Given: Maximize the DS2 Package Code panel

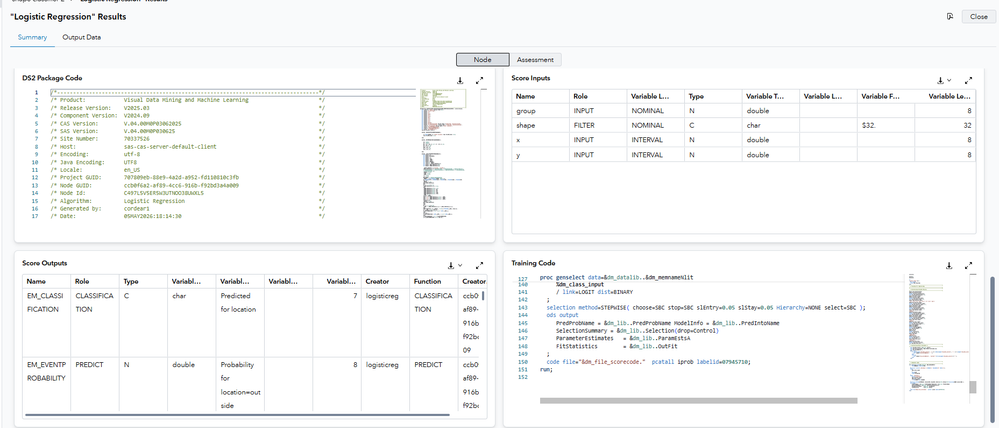Looking at the screenshot, I should [479, 81].
